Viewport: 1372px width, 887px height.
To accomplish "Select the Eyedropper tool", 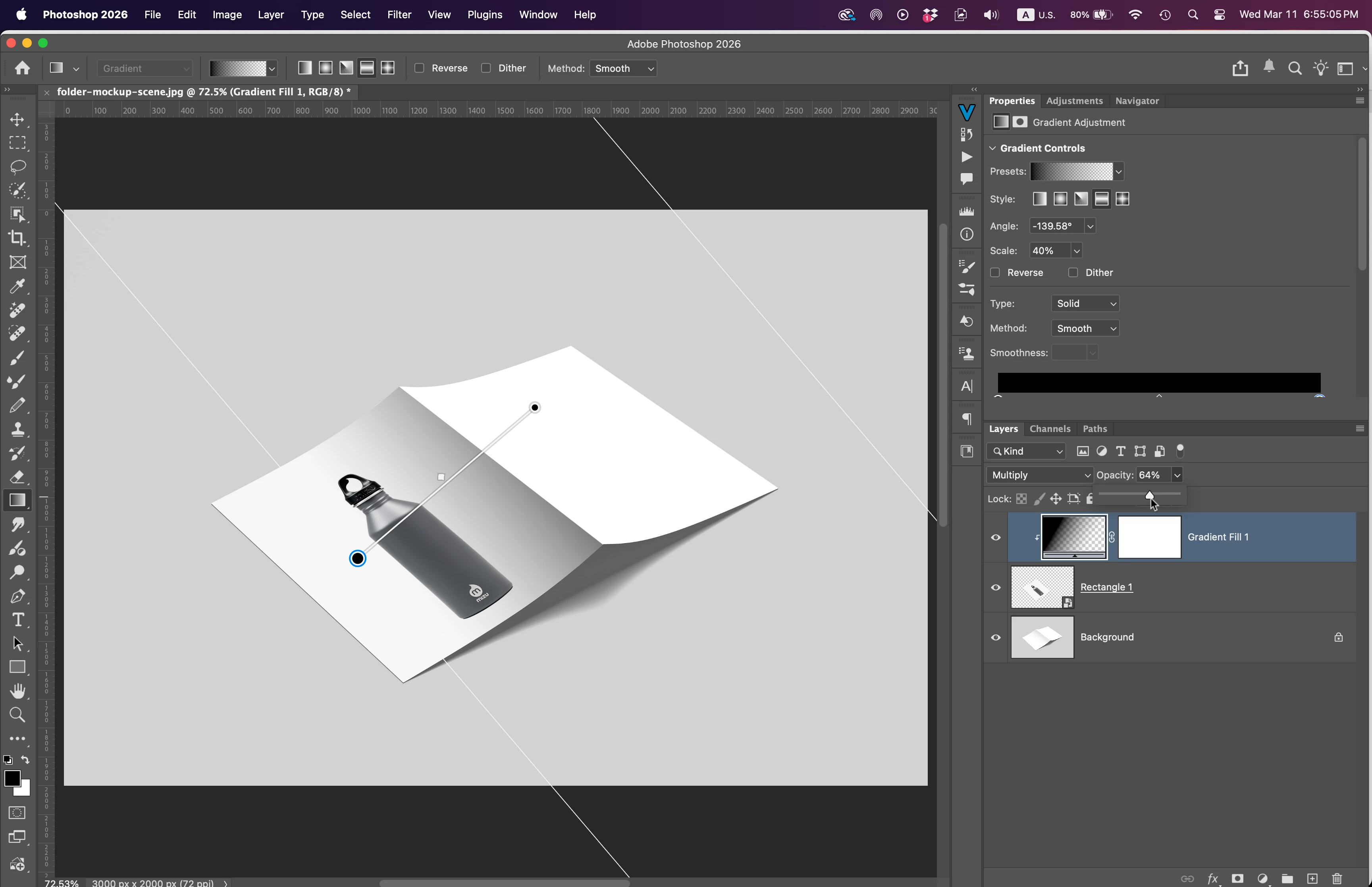I will point(17,286).
